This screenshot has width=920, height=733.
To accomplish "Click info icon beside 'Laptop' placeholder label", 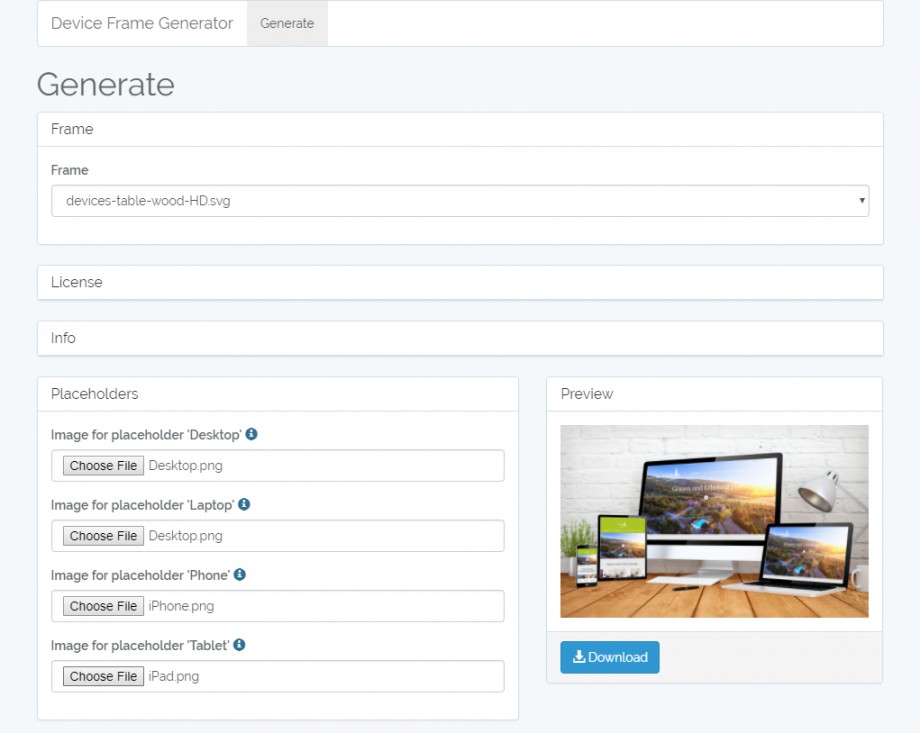I will (244, 504).
